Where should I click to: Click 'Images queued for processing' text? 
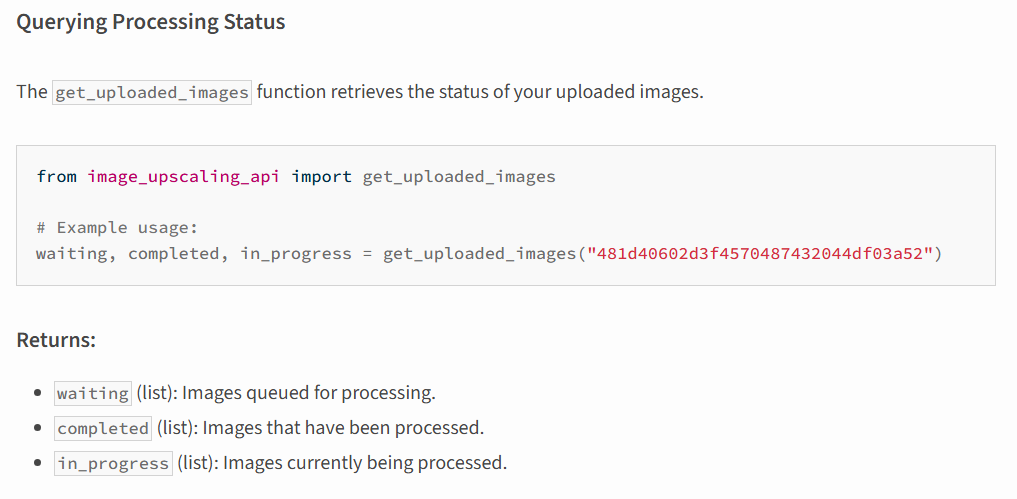308,393
